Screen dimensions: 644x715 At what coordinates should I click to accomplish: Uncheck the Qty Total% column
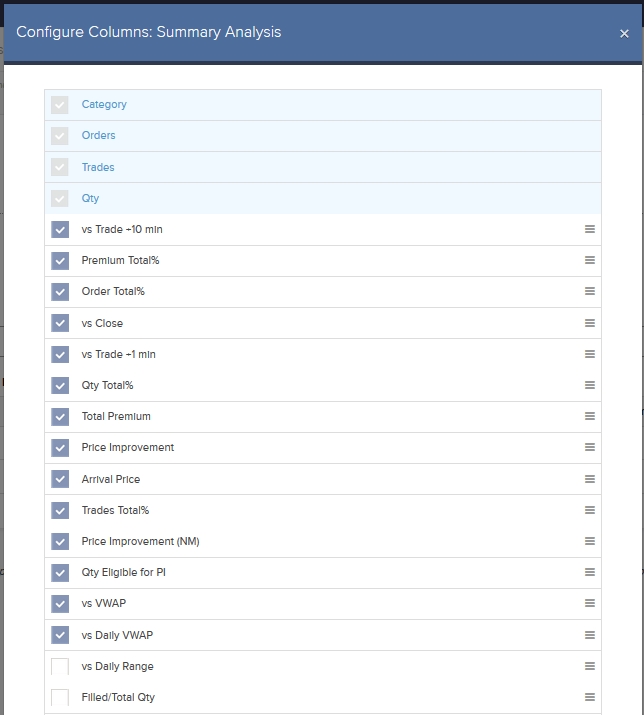coord(60,385)
